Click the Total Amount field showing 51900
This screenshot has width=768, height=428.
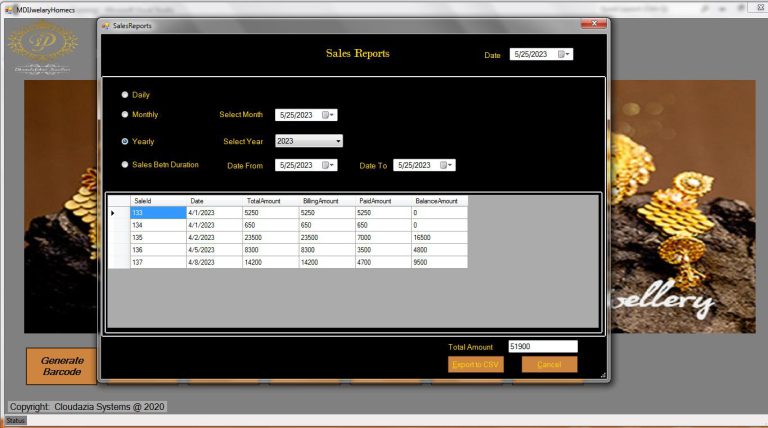pos(543,347)
